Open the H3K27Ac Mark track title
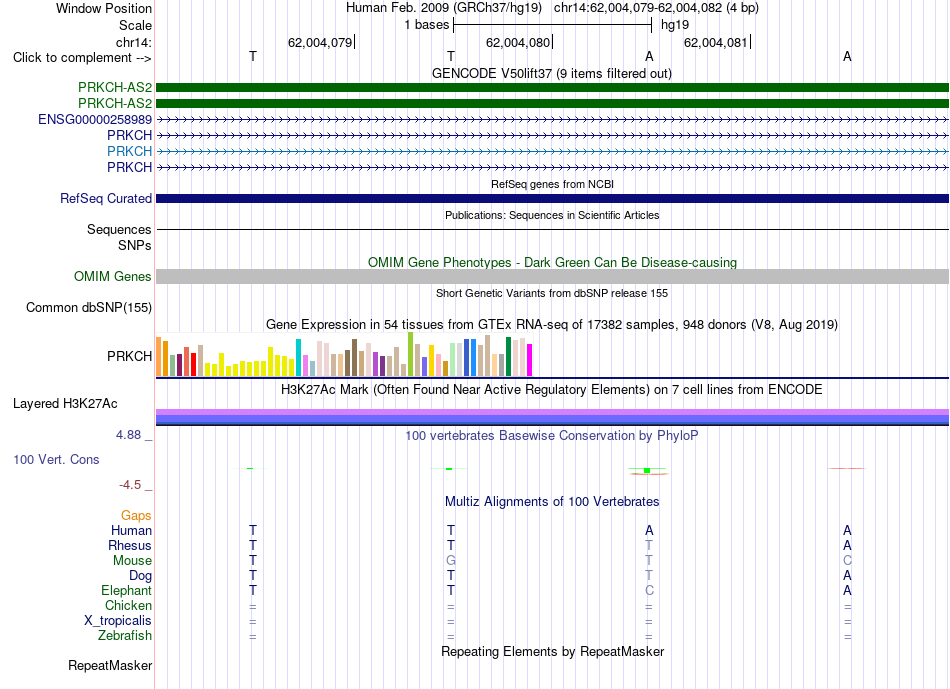 point(552,390)
